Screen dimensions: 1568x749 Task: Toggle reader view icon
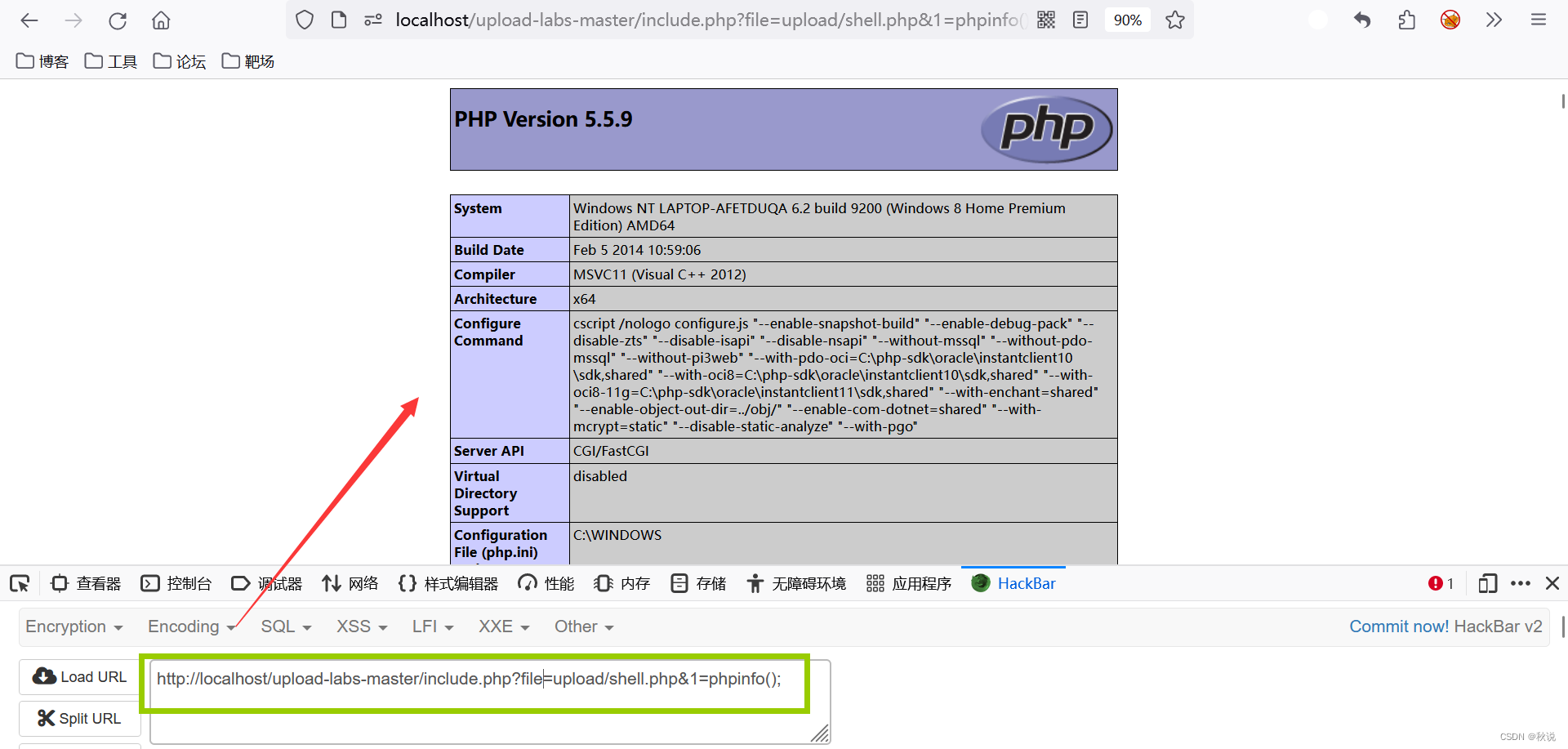(x=1080, y=20)
